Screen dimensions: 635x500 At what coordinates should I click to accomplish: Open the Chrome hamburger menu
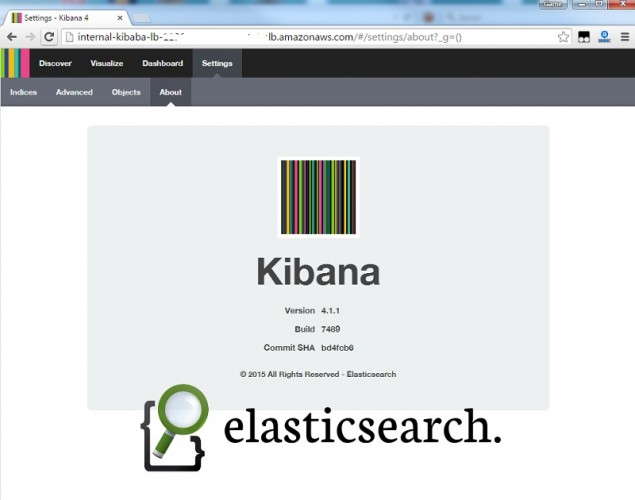click(x=625, y=37)
